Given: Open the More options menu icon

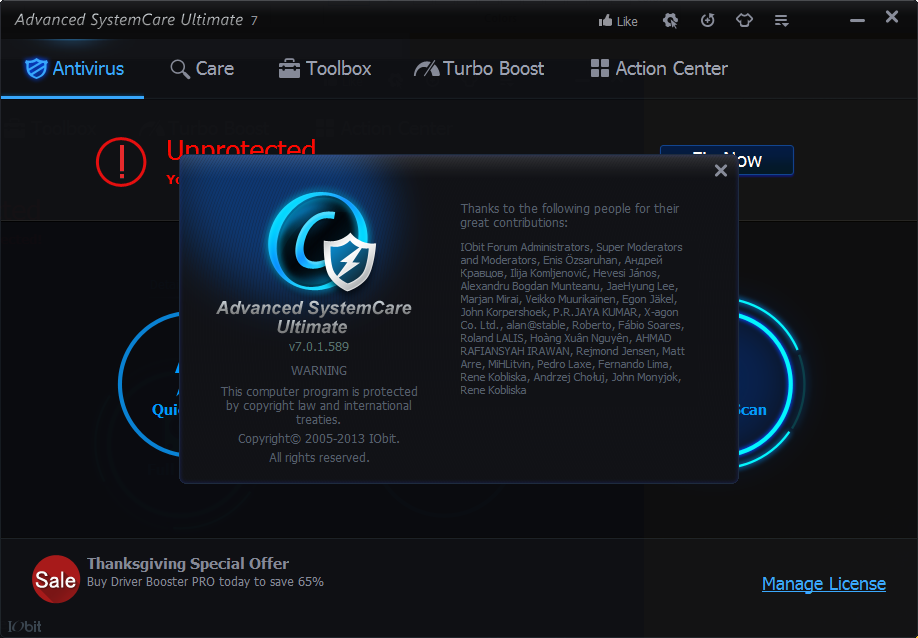Looking at the screenshot, I should pyautogui.click(x=782, y=22).
